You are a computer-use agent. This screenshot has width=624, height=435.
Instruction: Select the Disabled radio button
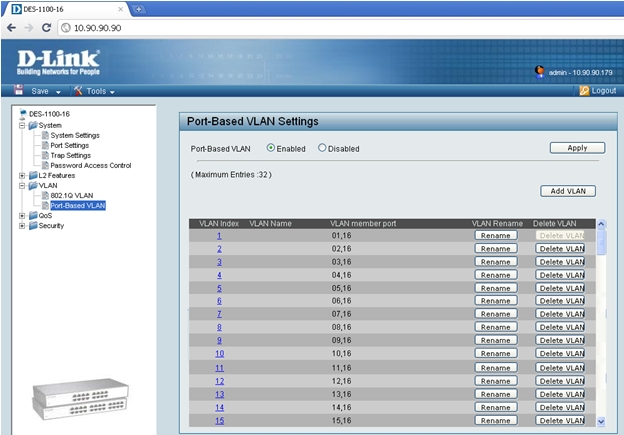(322, 148)
